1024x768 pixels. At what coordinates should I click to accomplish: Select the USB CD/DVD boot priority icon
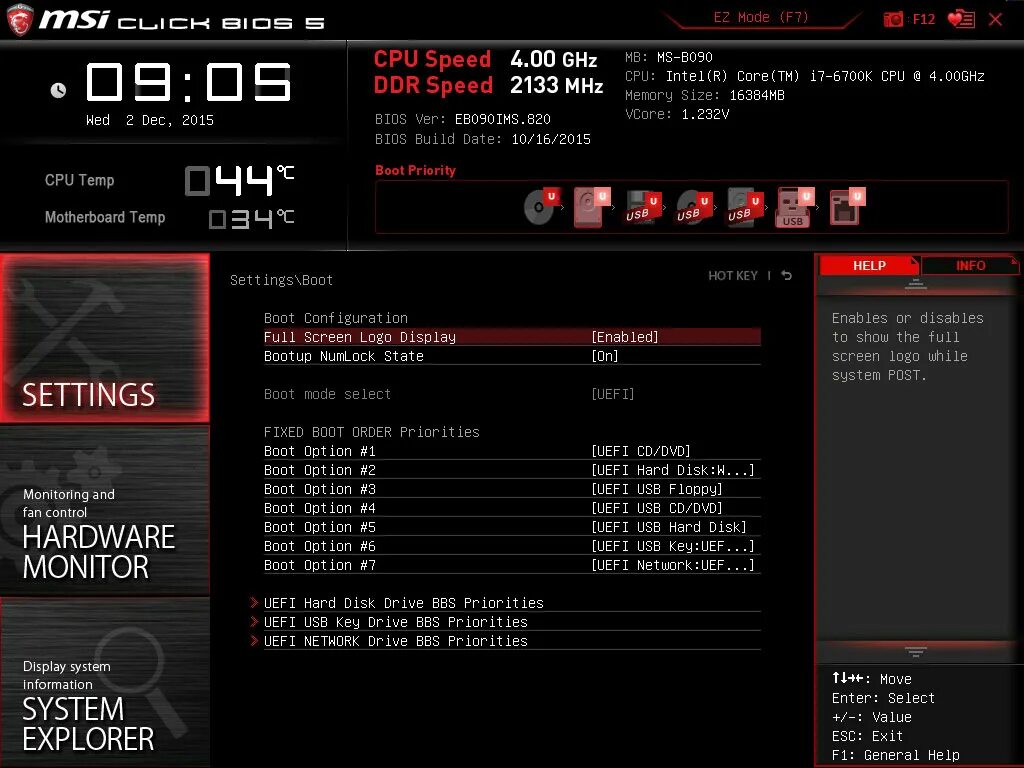(694, 208)
